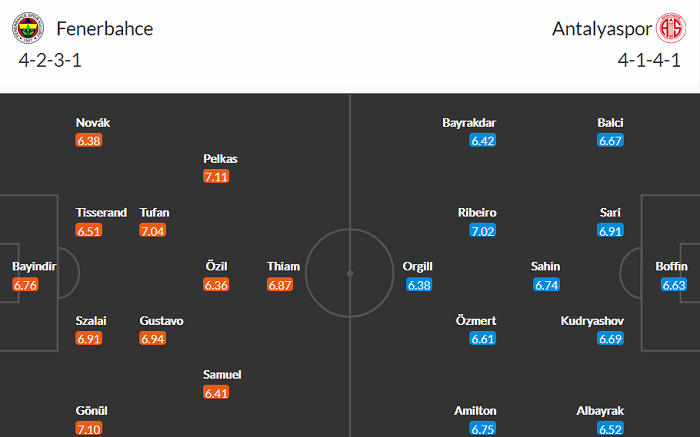This screenshot has width=700, height=437.
Task: Select goalkeeper Bayindir
Action: pyautogui.click(x=32, y=267)
